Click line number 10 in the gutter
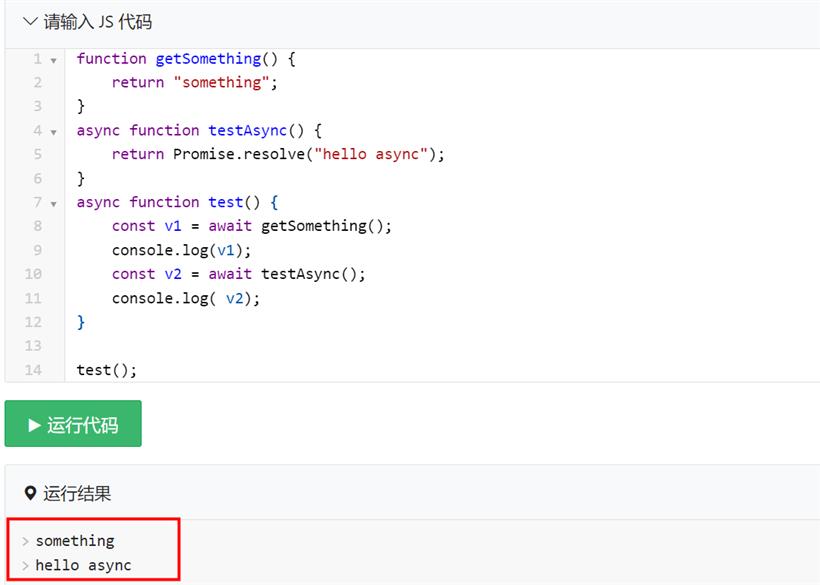Viewport: 820px width, 585px height. pos(33,274)
